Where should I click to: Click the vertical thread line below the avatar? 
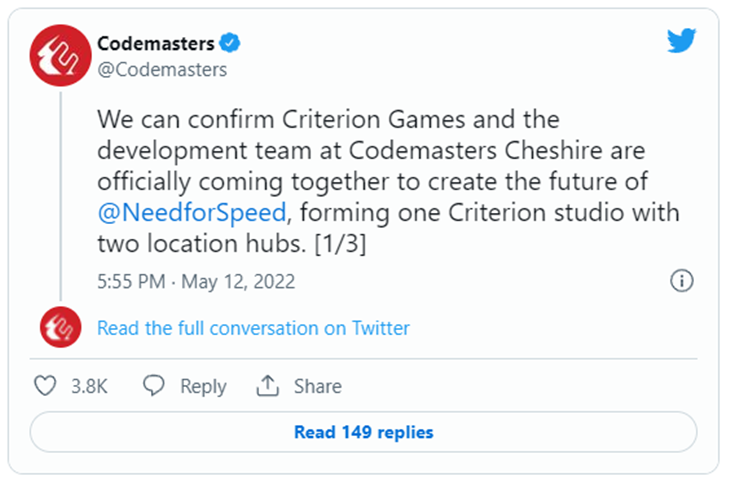pyautogui.click(x=61, y=195)
